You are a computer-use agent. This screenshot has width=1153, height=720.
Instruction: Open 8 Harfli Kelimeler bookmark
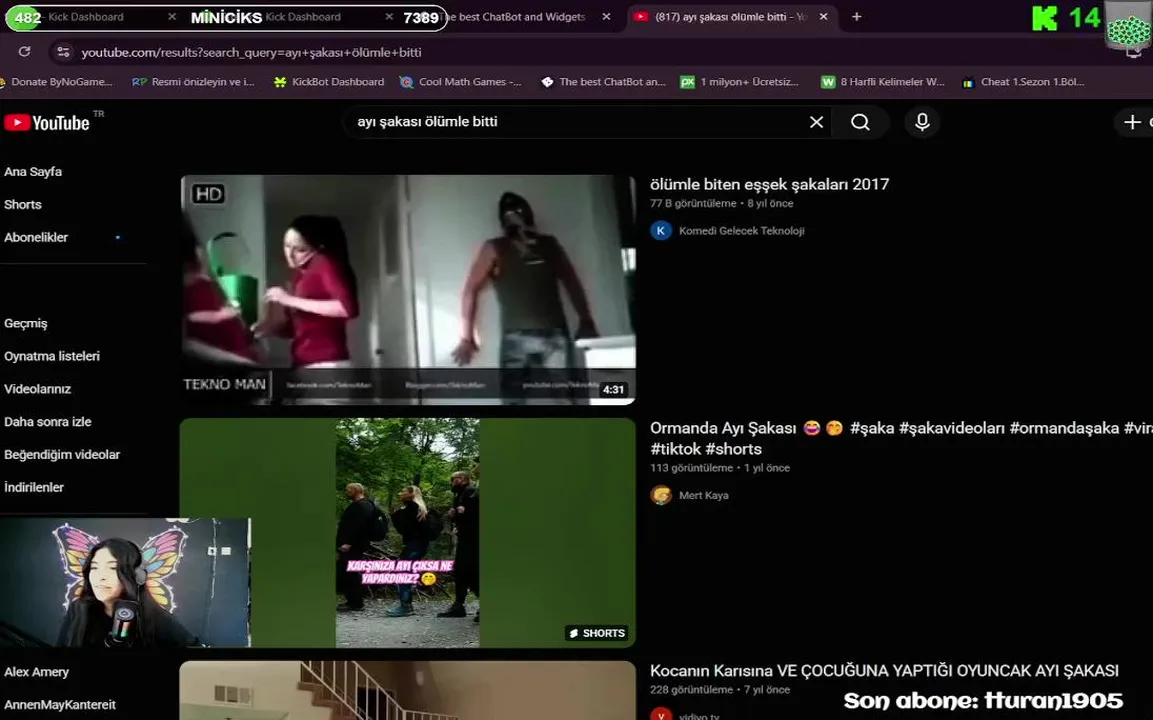click(883, 82)
